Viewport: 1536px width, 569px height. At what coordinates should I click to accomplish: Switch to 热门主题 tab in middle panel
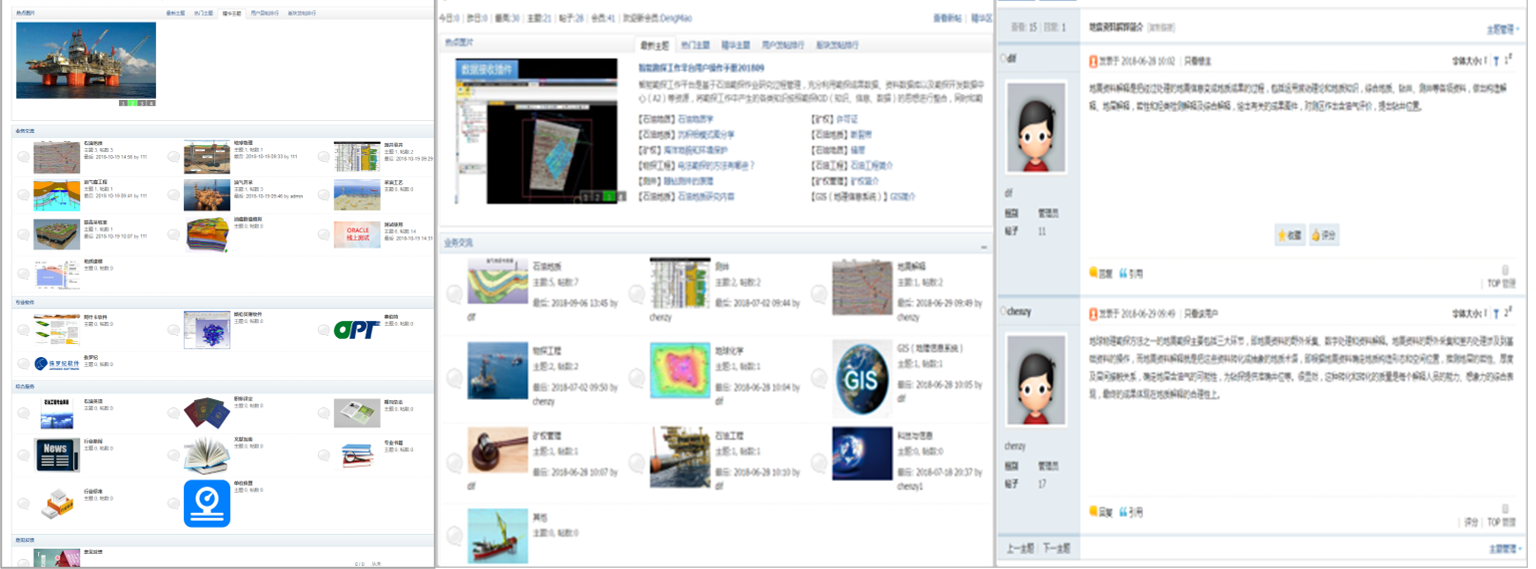[695, 45]
